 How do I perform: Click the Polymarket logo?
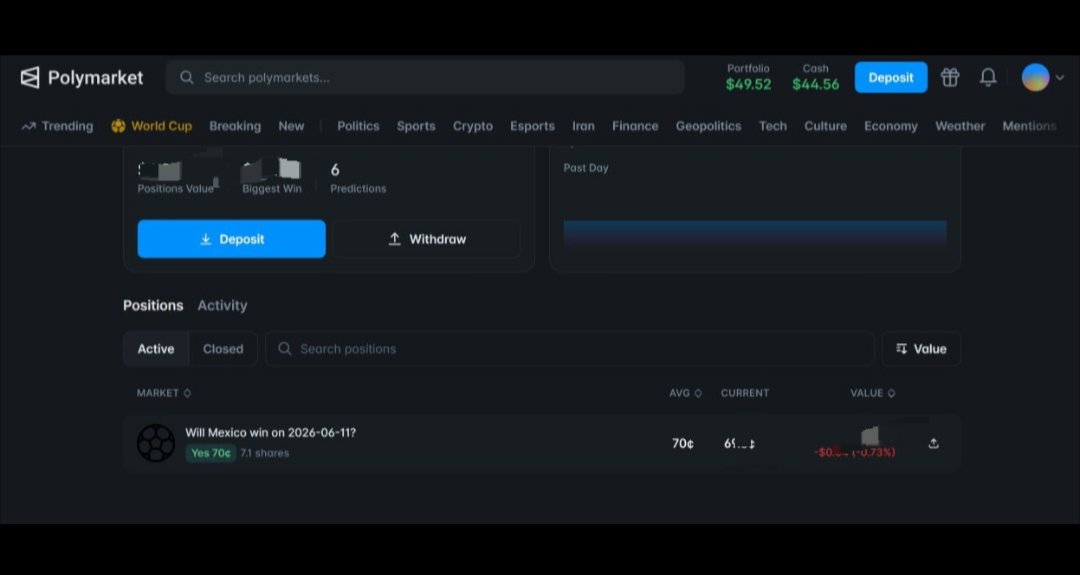(81, 78)
